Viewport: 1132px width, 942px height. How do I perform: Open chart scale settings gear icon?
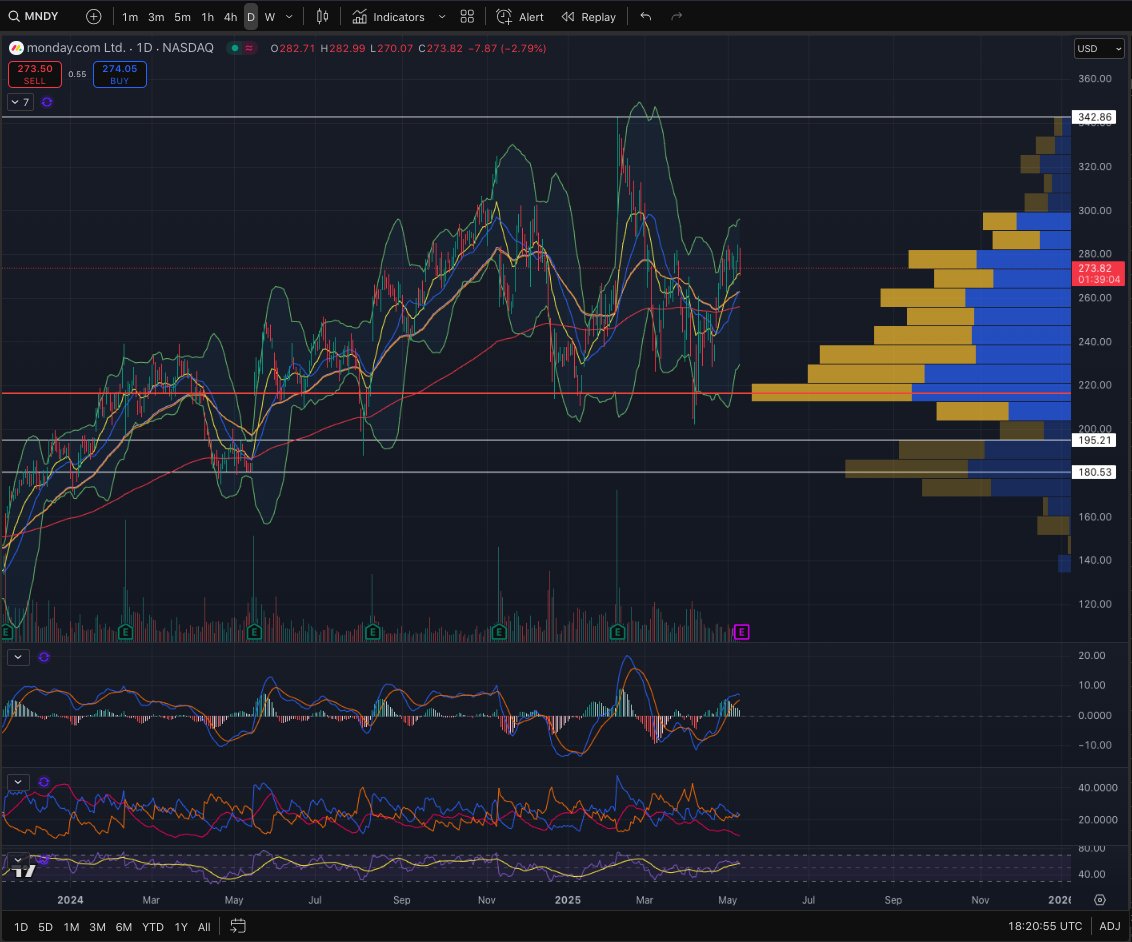pos(1100,900)
